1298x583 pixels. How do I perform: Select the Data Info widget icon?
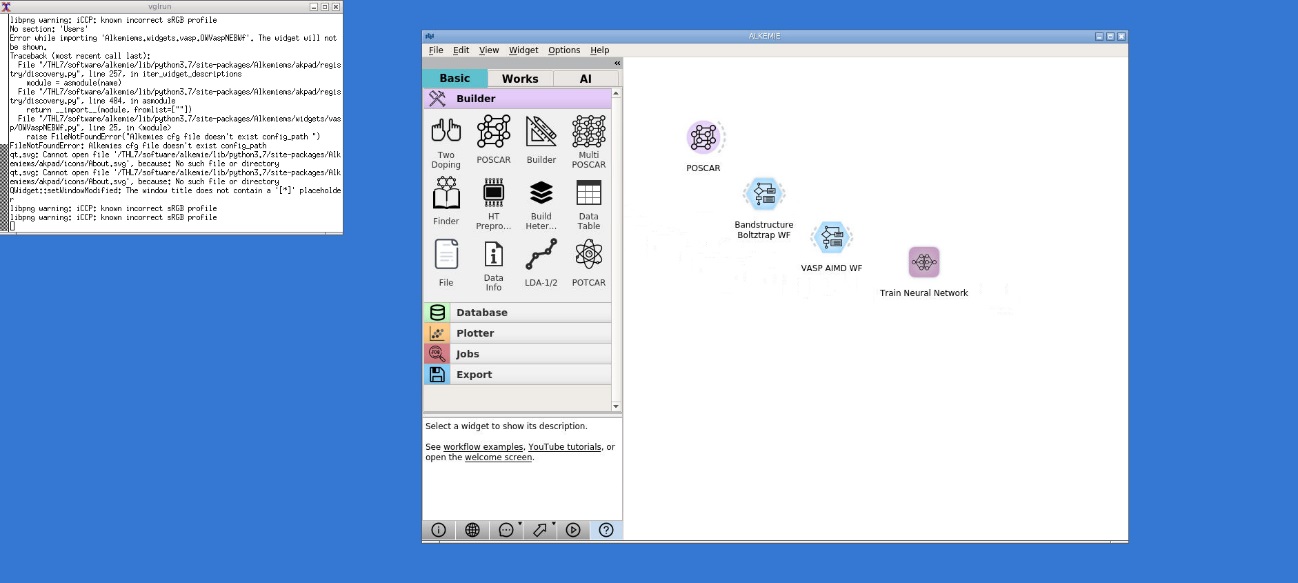(x=493, y=255)
